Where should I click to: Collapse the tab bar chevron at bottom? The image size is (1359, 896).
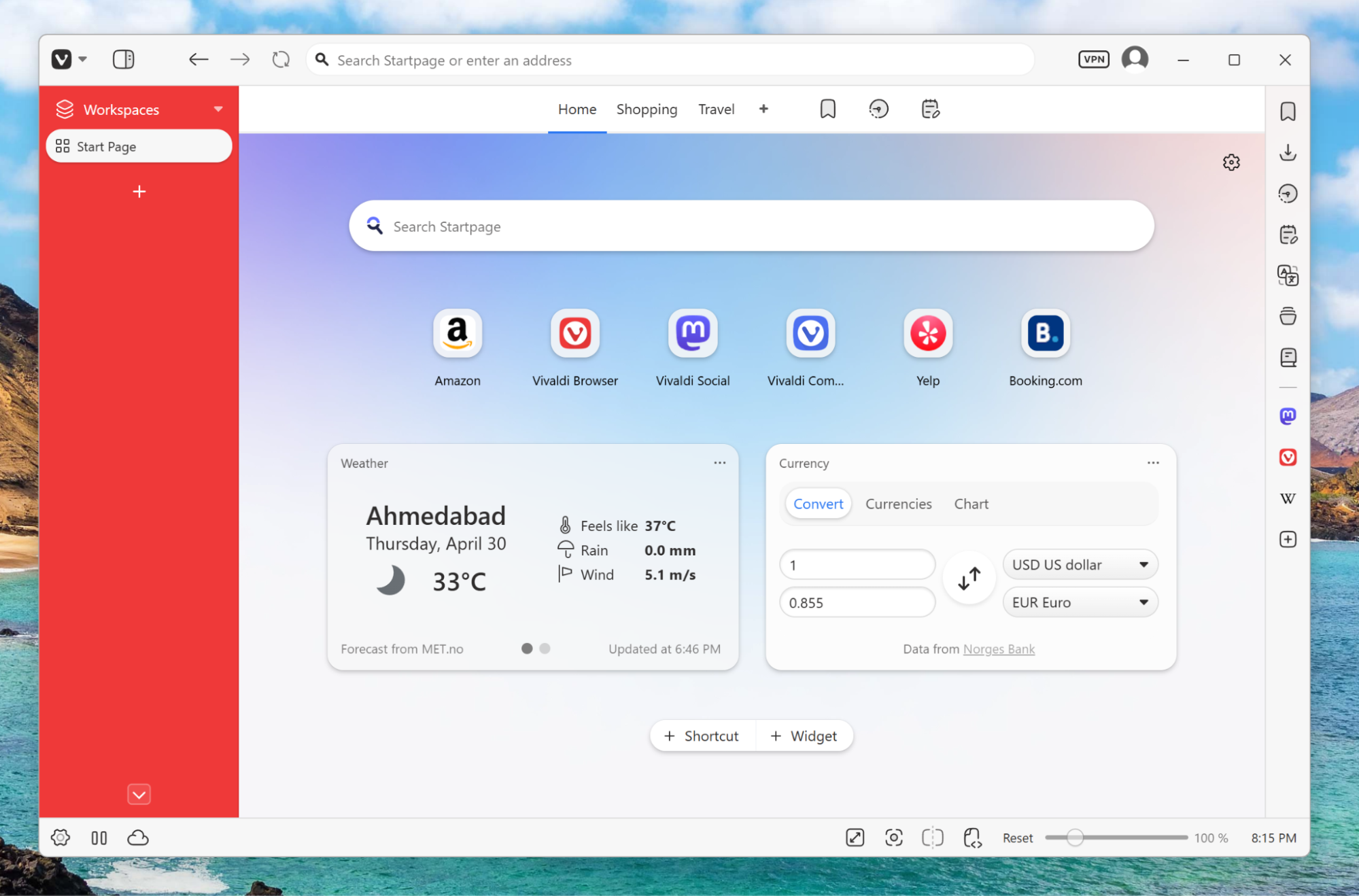coord(139,794)
